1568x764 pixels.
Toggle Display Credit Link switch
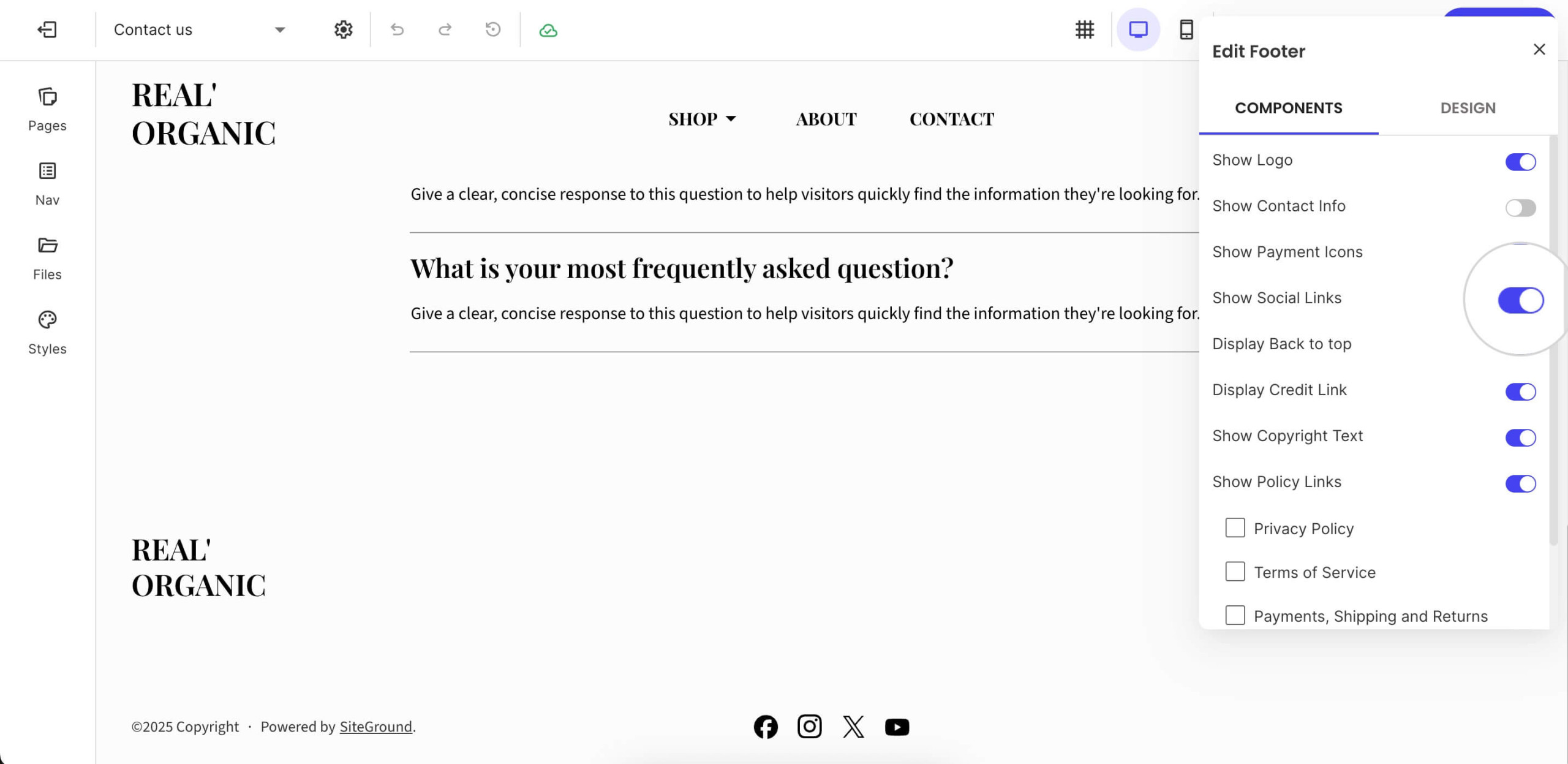pos(1521,391)
